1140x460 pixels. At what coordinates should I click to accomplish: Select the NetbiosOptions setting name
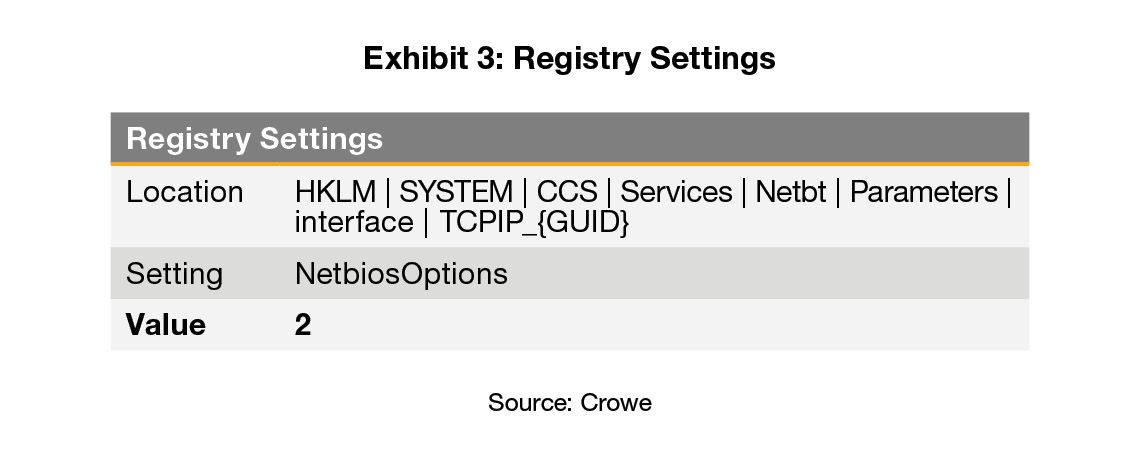tap(401, 273)
